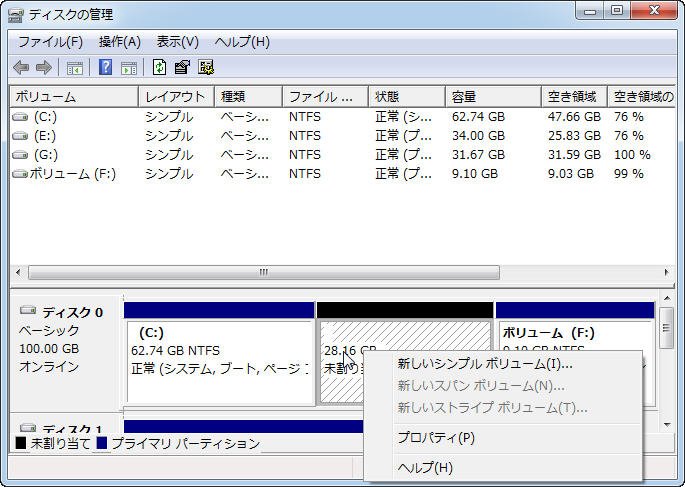The height and width of the screenshot is (487, 685).
Task: Open the ファイル(F) menu
Action: pyautogui.click(x=50, y=42)
